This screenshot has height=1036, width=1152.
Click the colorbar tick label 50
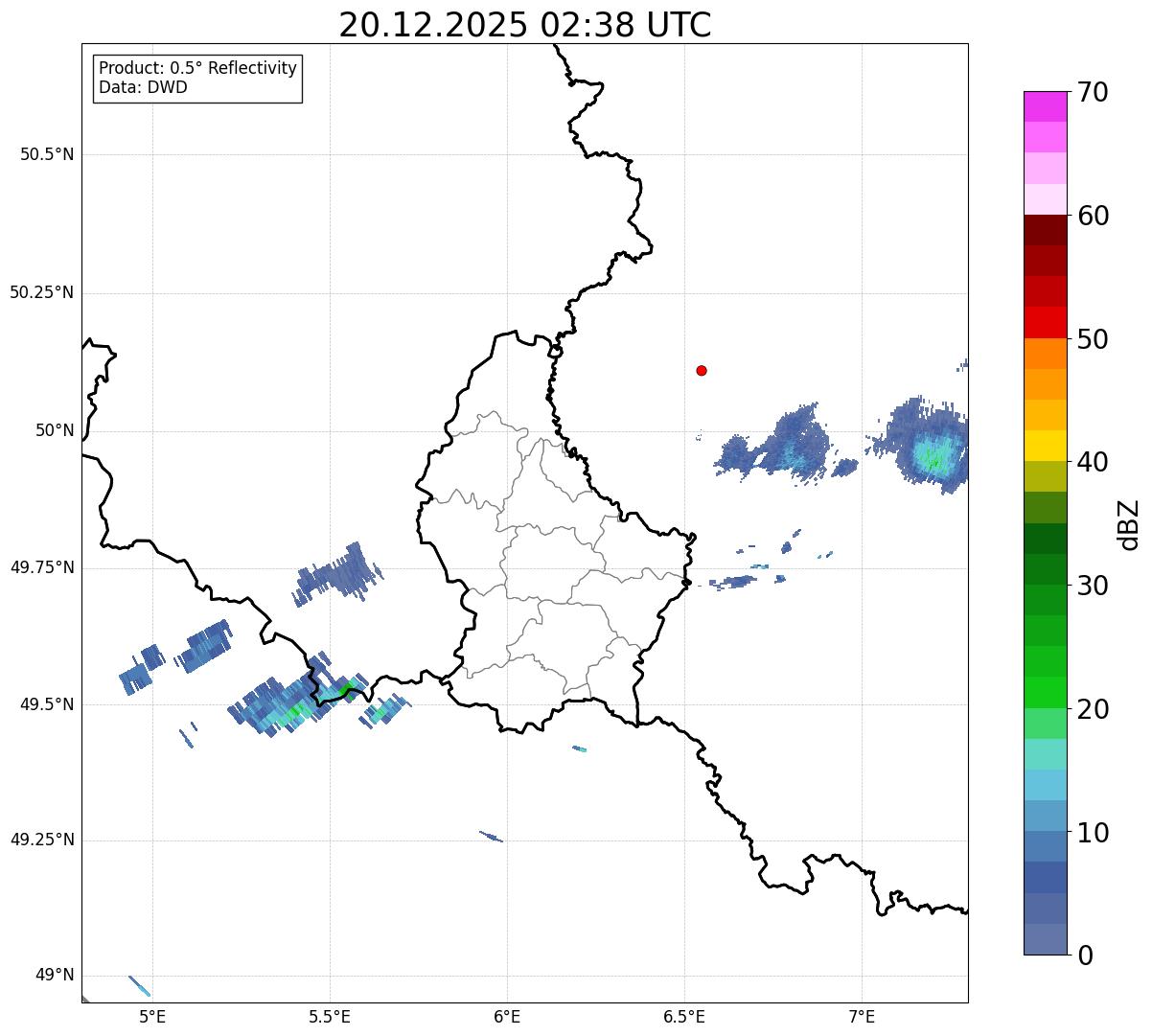[1093, 339]
